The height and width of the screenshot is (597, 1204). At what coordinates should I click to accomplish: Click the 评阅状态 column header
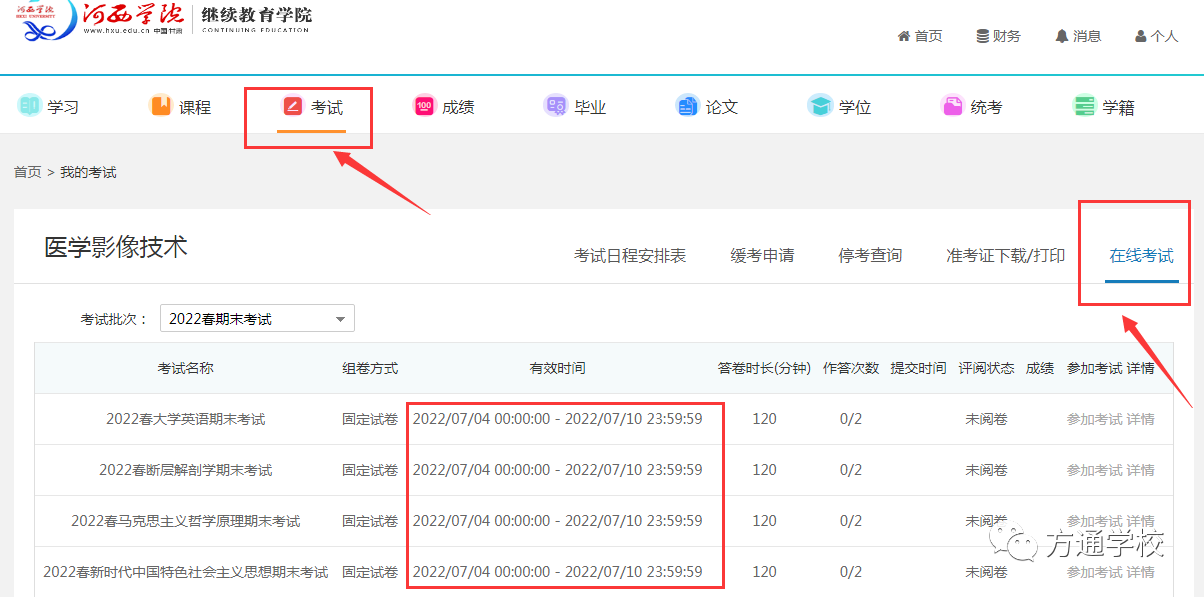986,368
